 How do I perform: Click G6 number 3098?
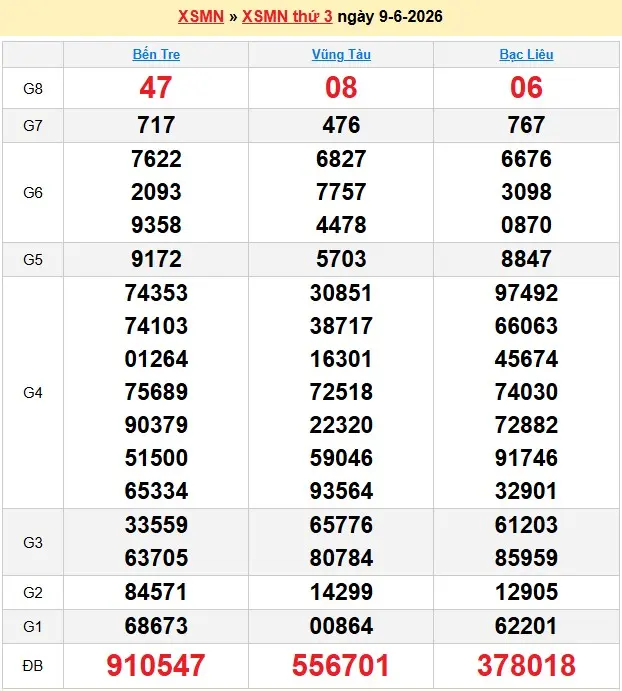(x=526, y=192)
